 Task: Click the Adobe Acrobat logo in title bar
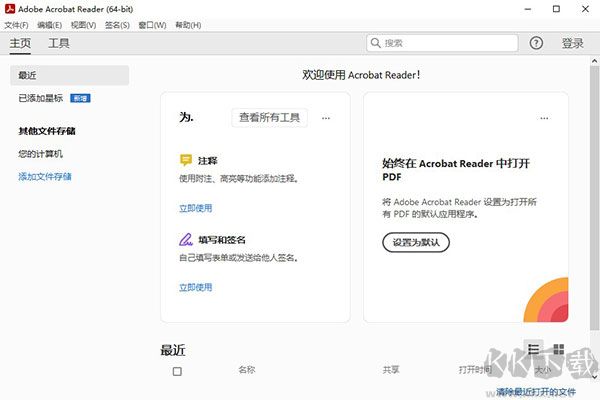coord(10,8)
